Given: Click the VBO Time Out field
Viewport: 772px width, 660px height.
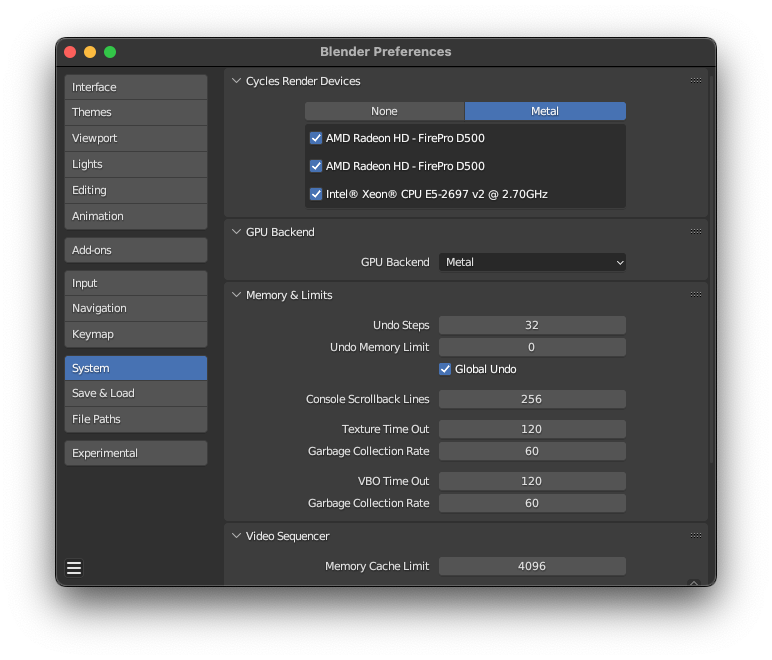Looking at the screenshot, I should click(532, 481).
